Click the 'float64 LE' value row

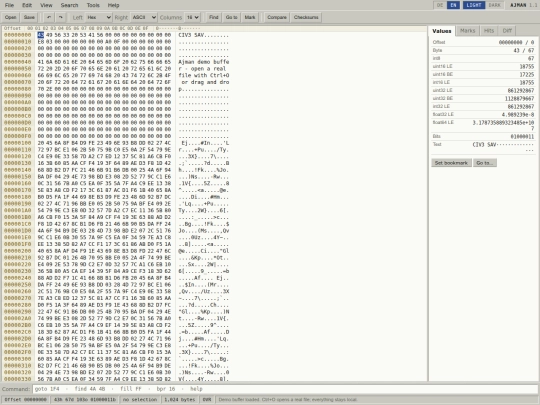click(x=483, y=125)
